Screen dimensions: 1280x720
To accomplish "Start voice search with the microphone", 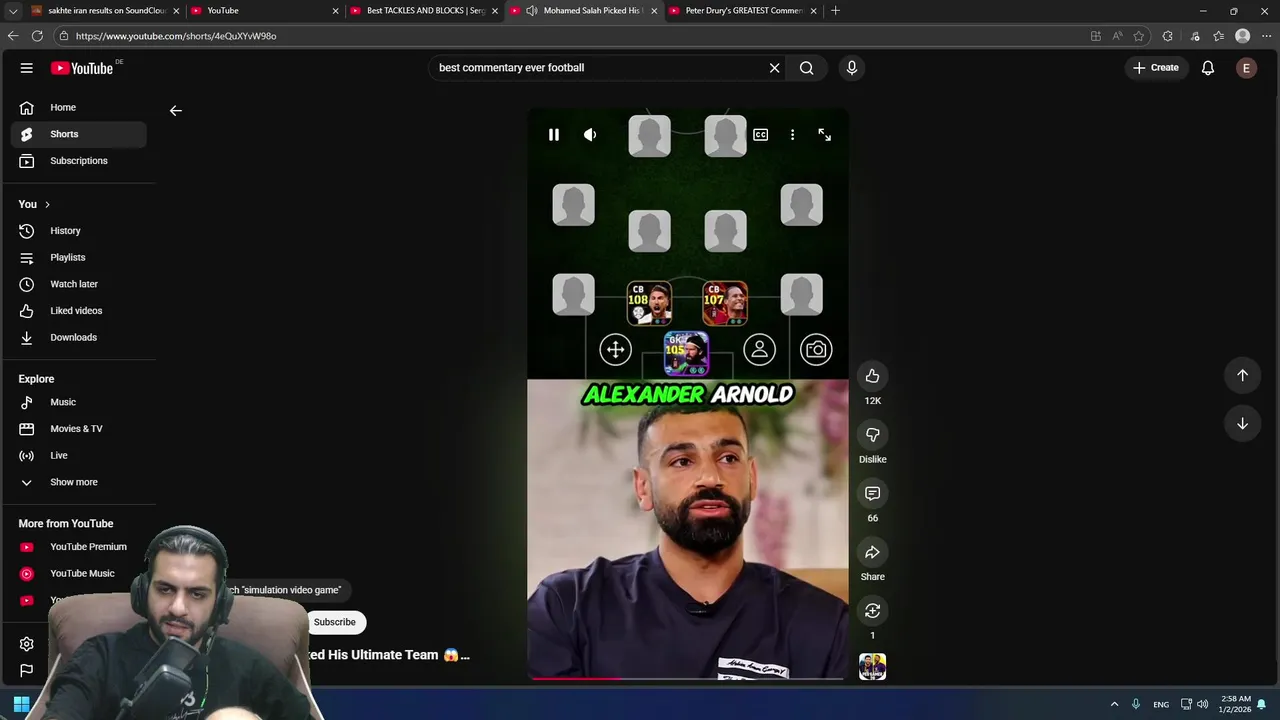I will point(852,68).
